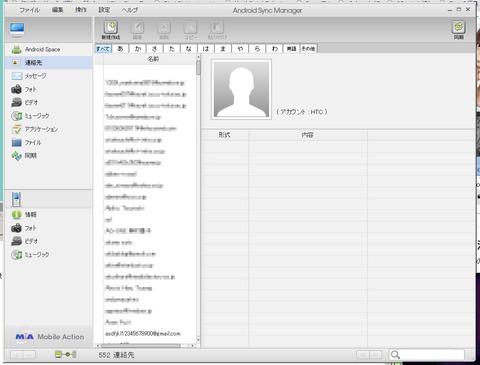Select the か index tab
This screenshot has height=365, width=480.
137,49
